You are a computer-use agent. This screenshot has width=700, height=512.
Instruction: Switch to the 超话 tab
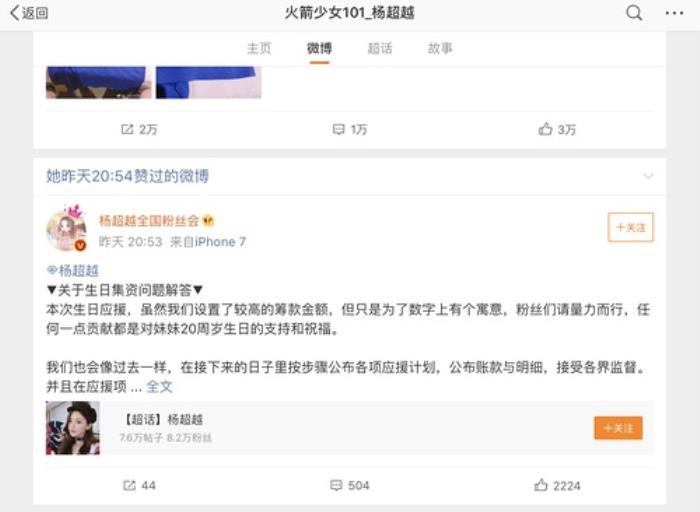[379, 48]
